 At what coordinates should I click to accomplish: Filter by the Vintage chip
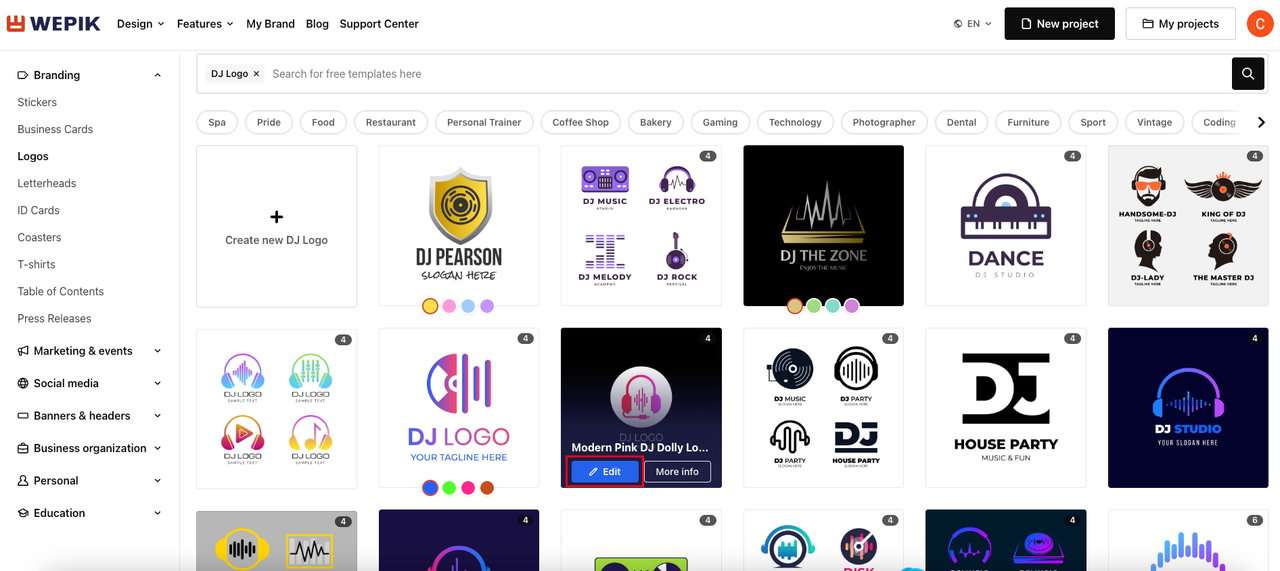point(1154,122)
